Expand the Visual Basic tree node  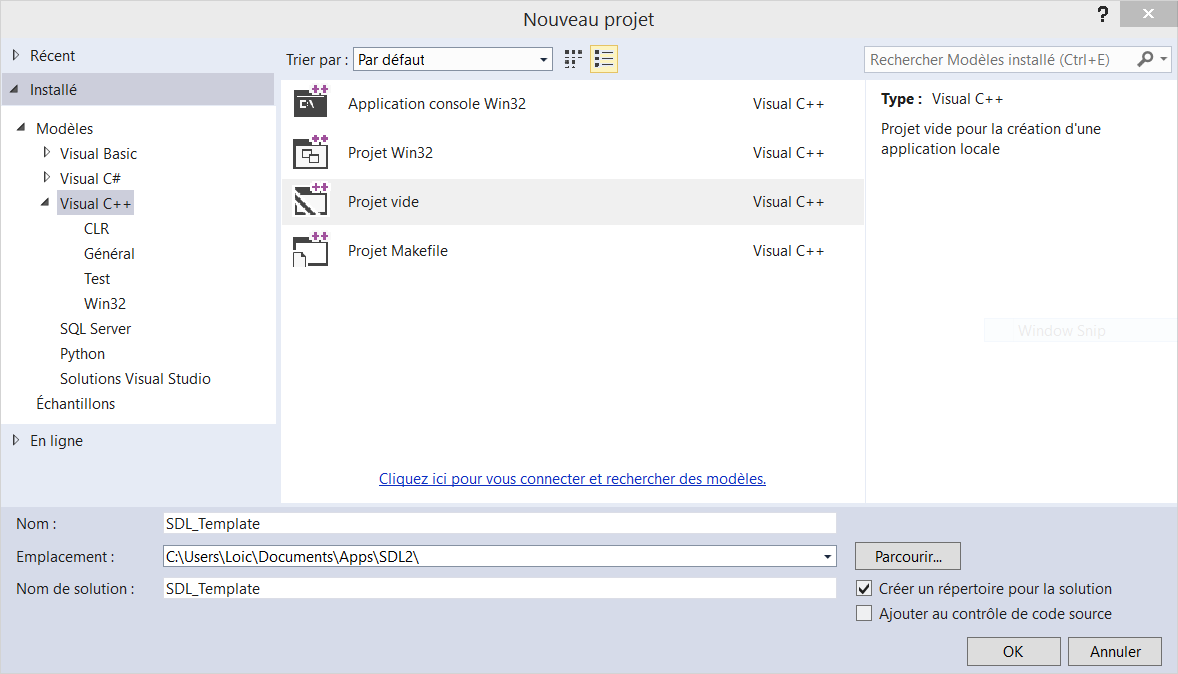pyautogui.click(x=46, y=153)
